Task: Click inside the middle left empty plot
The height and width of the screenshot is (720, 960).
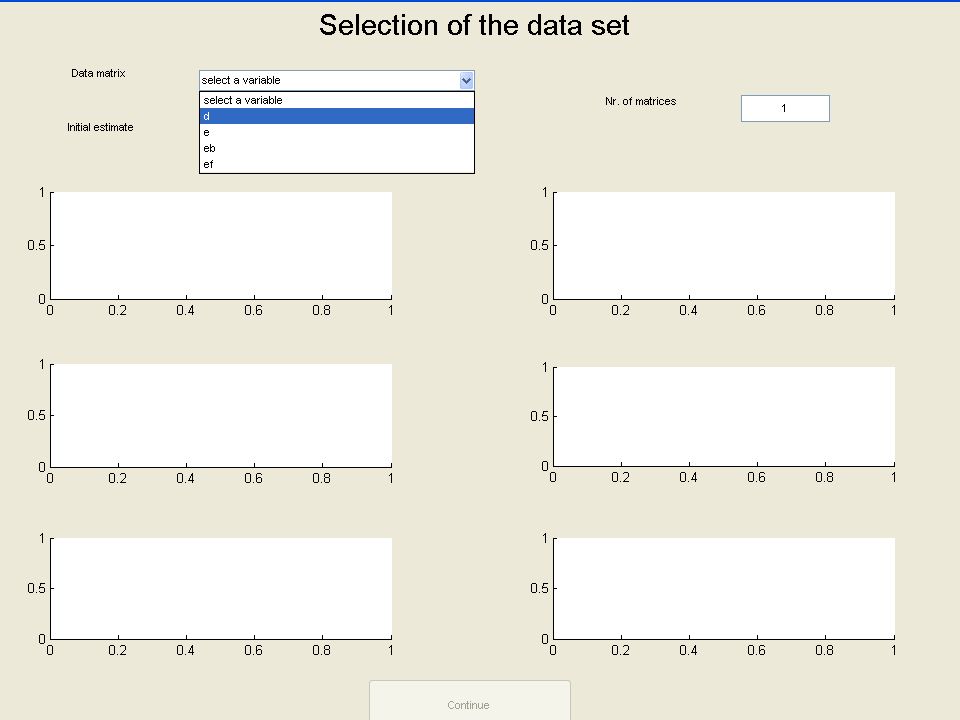Action: [x=221, y=415]
